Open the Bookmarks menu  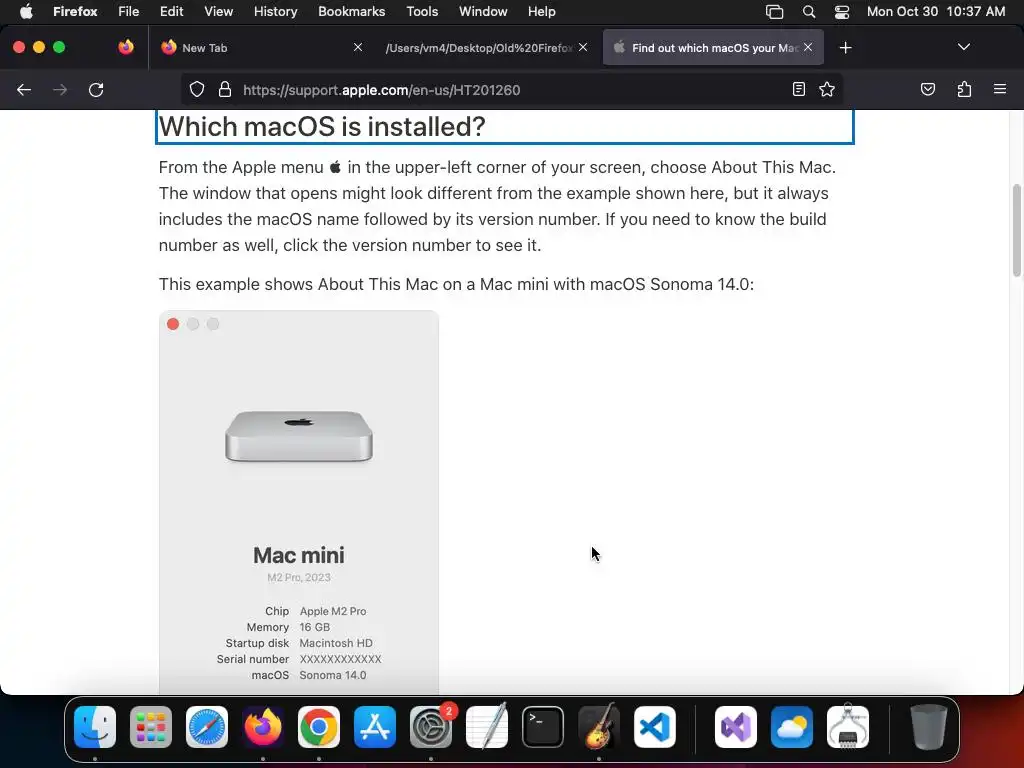tap(351, 12)
